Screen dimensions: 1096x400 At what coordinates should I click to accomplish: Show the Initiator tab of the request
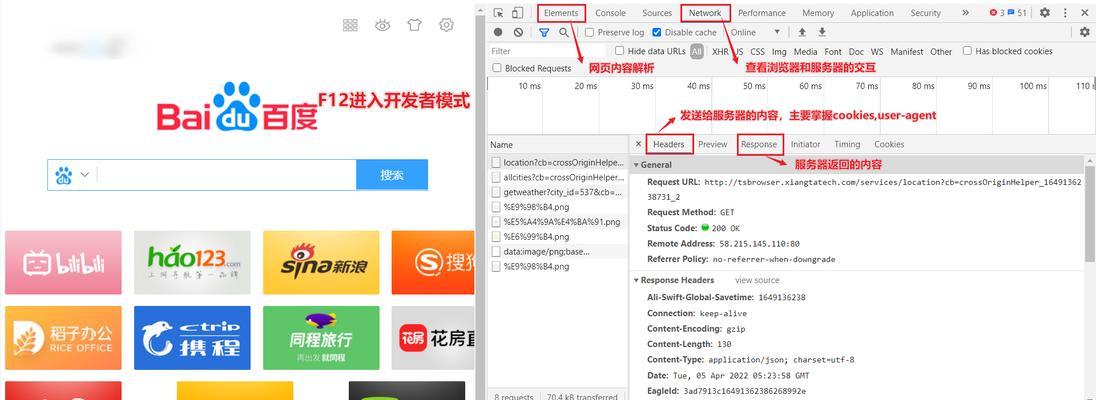(x=805, y=144)
